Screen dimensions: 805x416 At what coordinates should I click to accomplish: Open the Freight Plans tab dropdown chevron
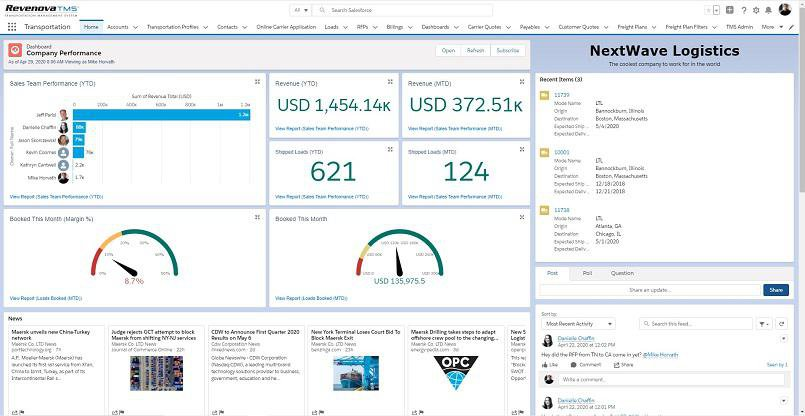tap(653, 27)
